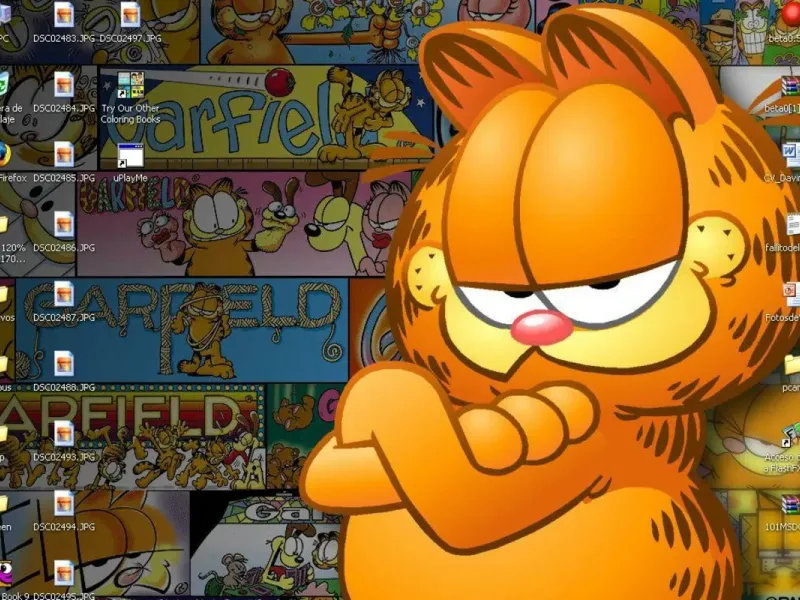
Task: Open the pcan folder icon
Action: click(792, 364)
